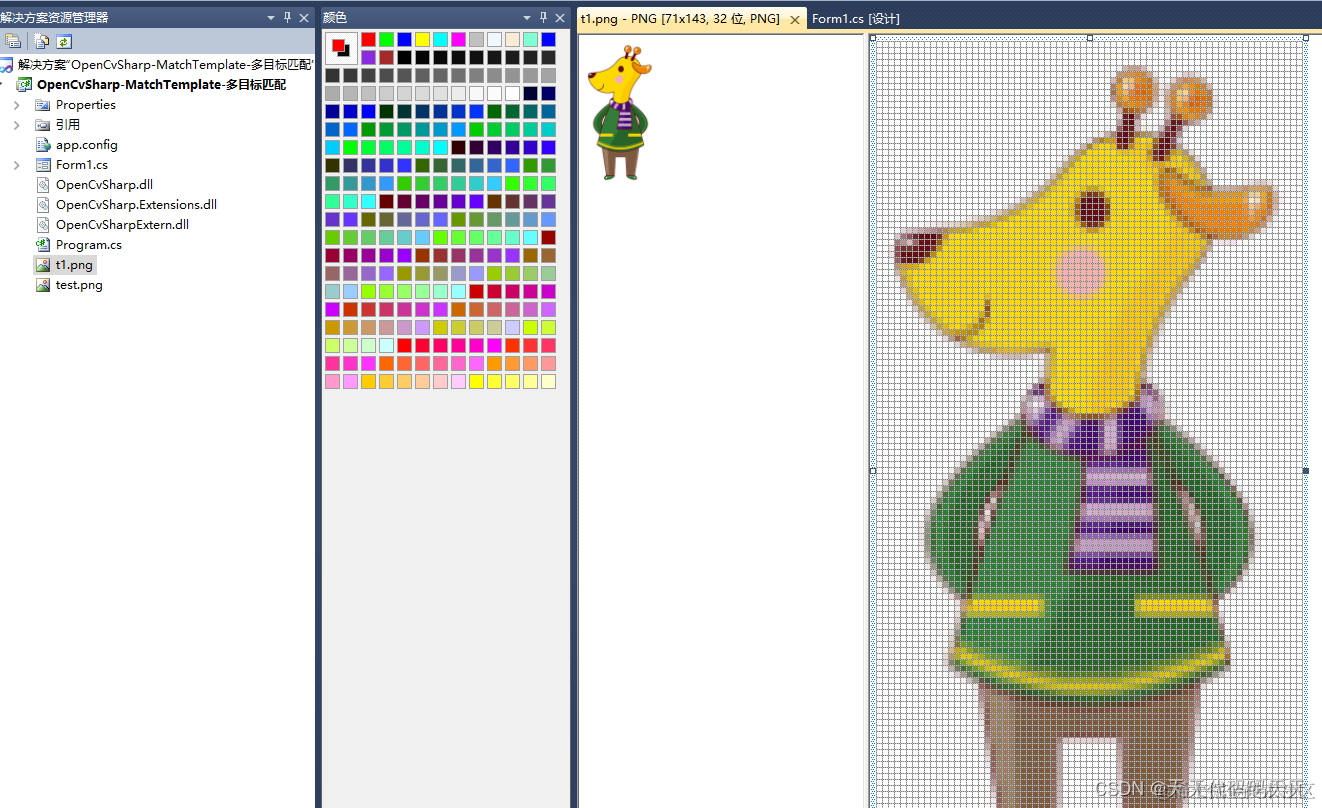Click the green Refresh icon in Solution Explorer
The image size is (1322, 808).
pos(64,41)
